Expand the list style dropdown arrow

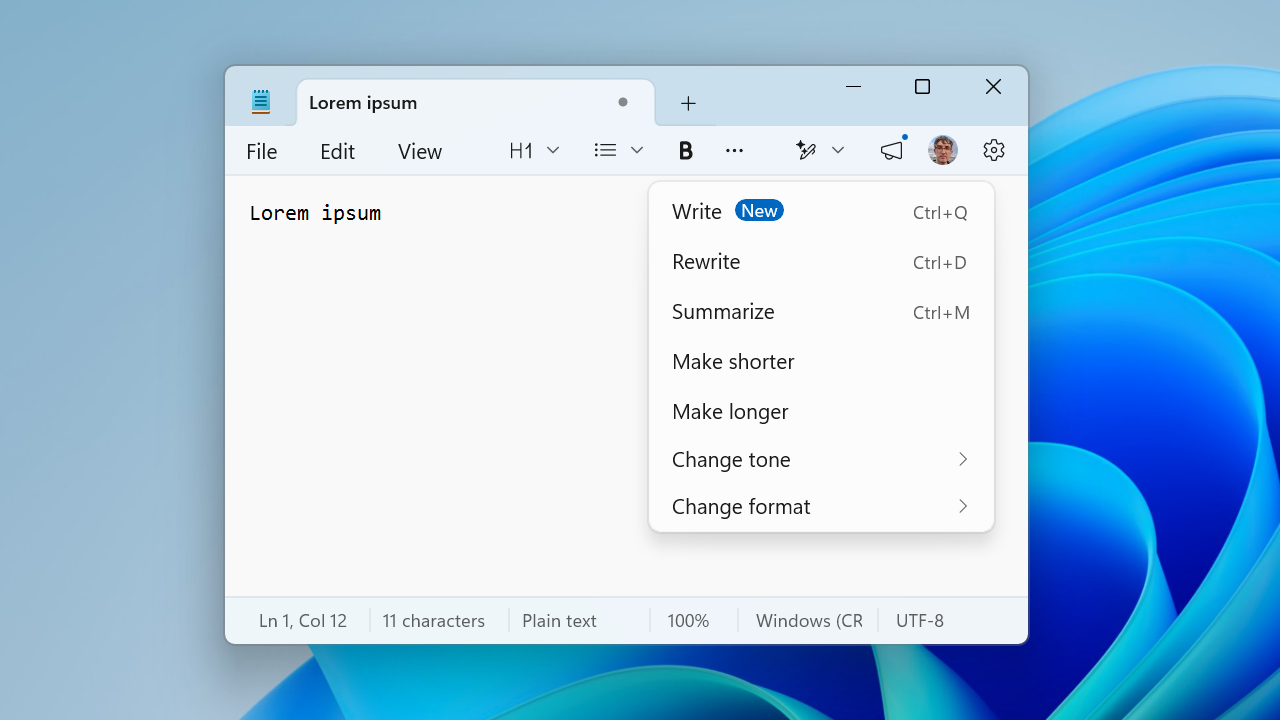pos(637,150)
